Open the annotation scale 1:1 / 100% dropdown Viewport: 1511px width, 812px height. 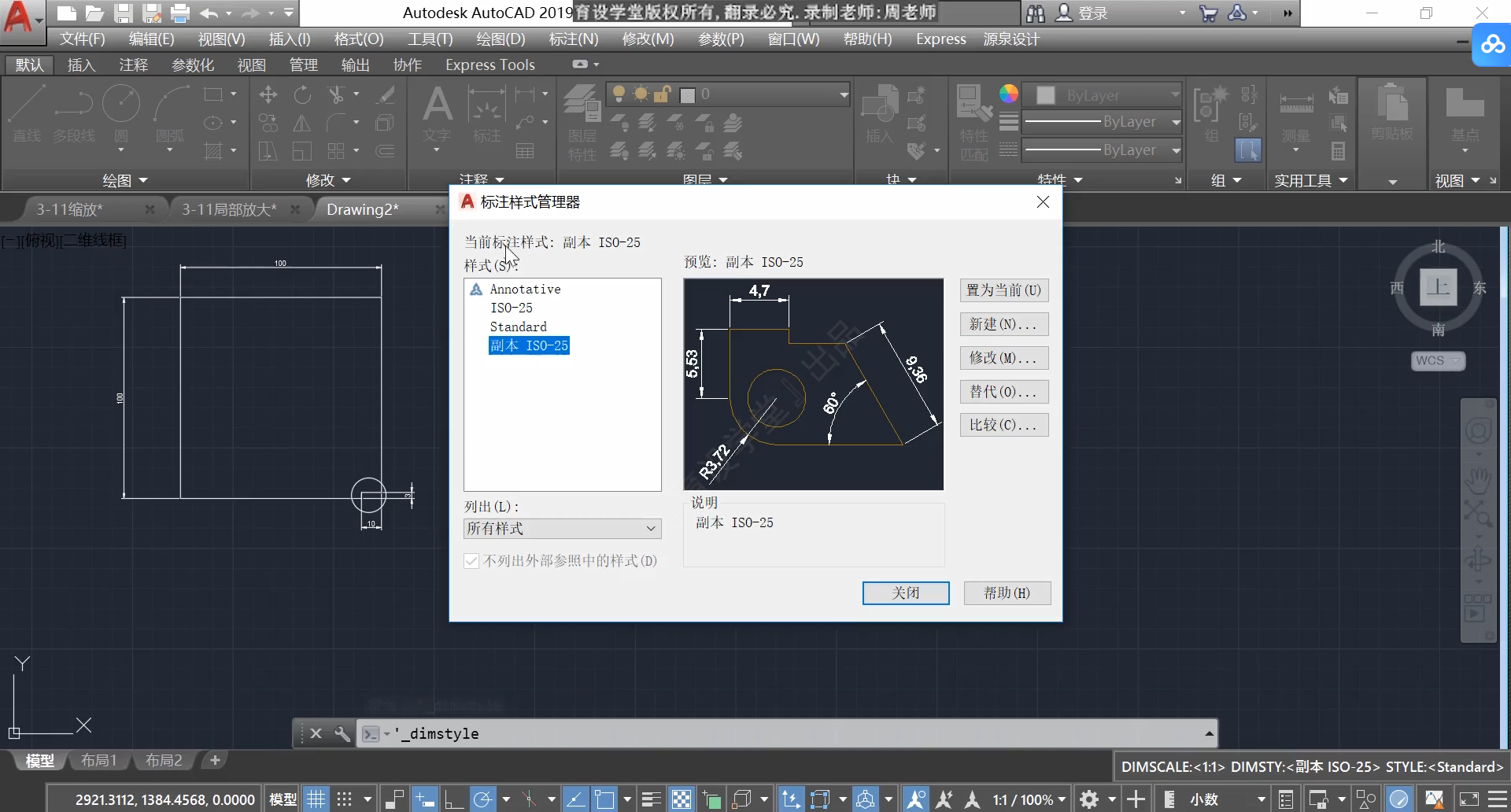click(x=1029, y=799)
